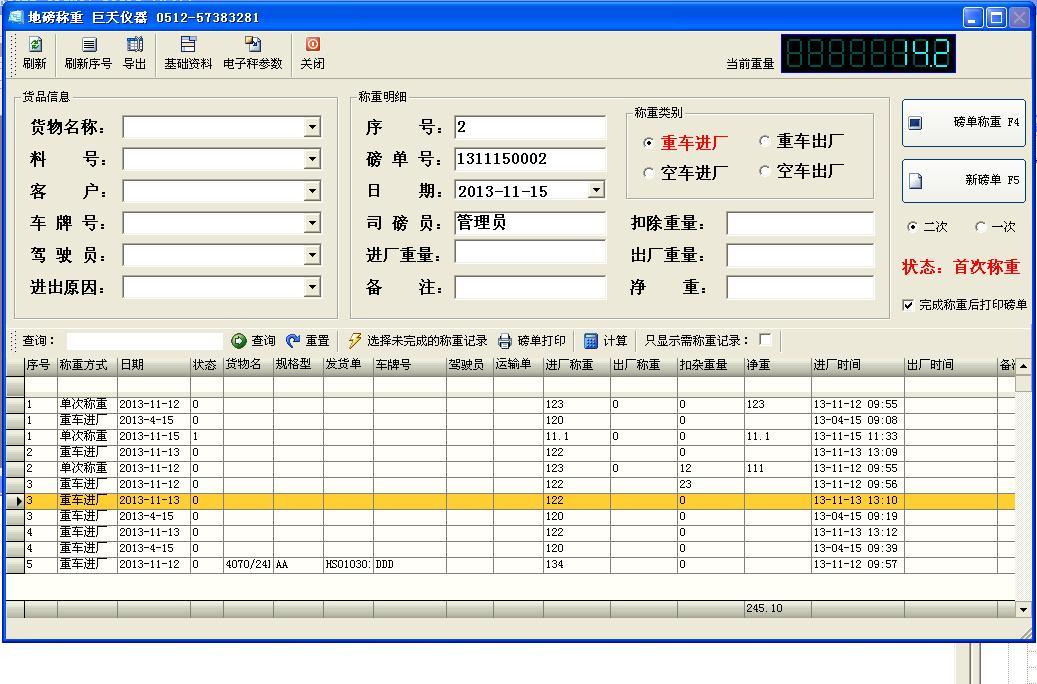Open the 日期 date picker dropdown
1037x684 pixels.
click(596, 190)
